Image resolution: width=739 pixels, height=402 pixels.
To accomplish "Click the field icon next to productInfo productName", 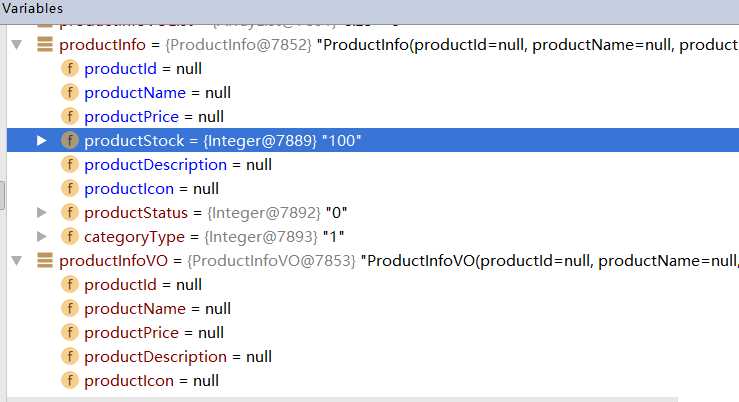I will 70,92.
